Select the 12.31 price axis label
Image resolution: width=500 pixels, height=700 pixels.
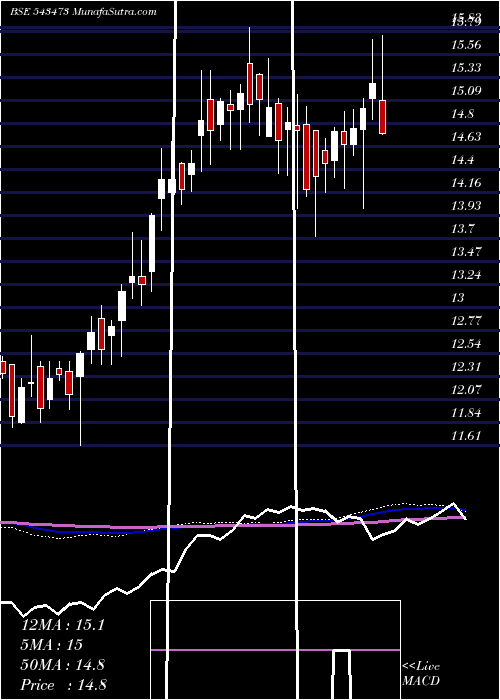(467, 367)
